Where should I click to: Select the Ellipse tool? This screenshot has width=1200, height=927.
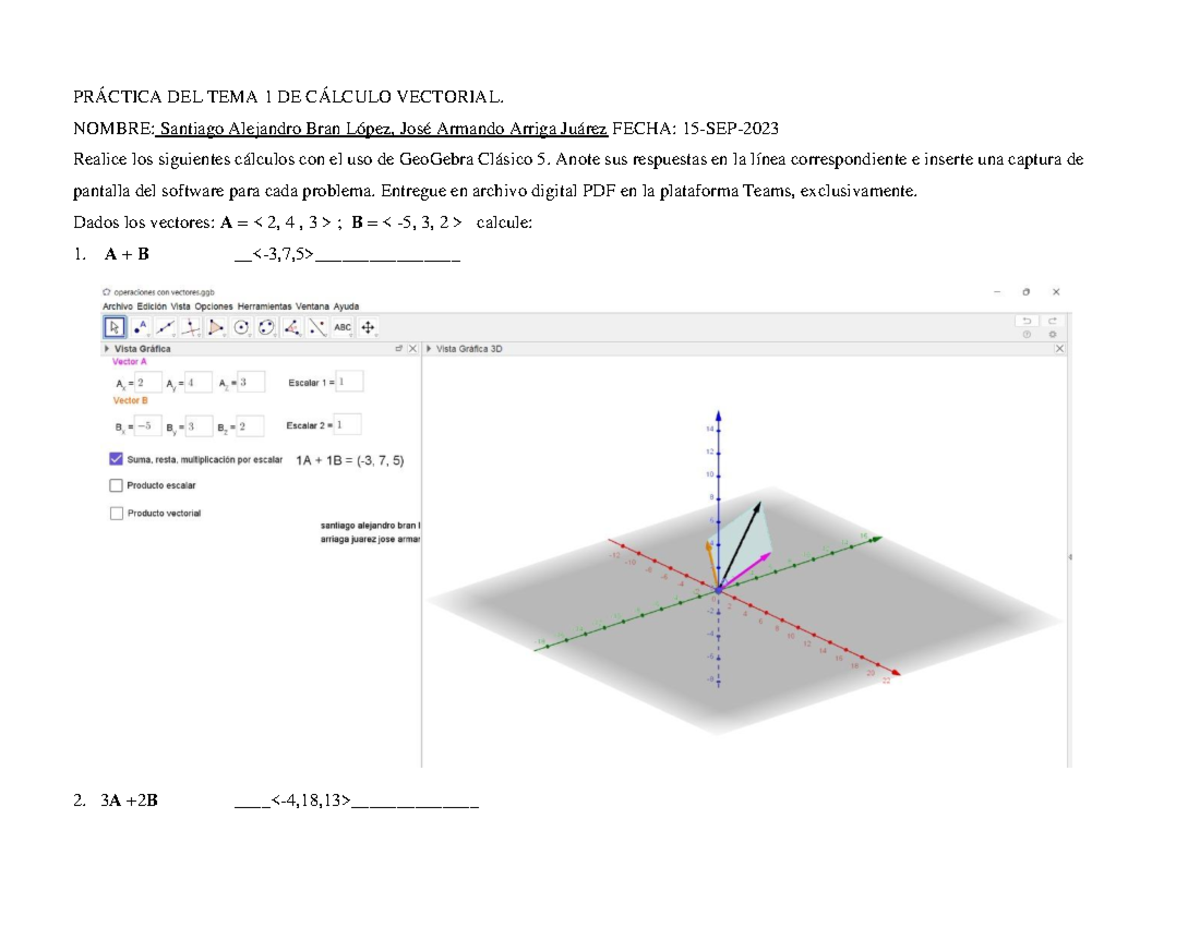pos(268,326)
